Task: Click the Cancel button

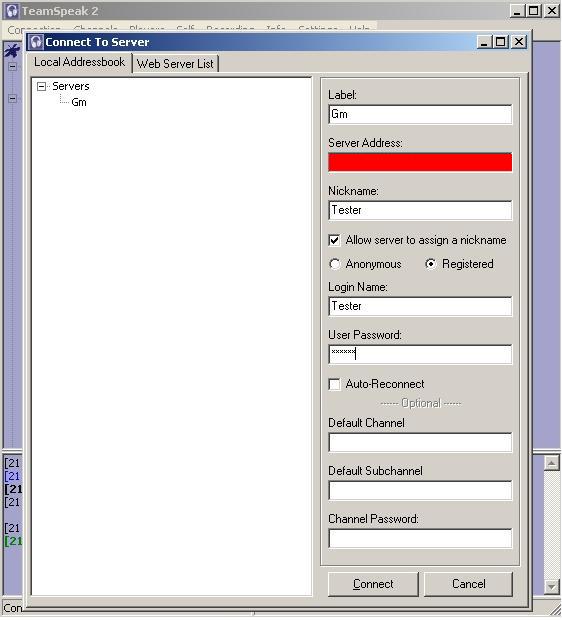Action: tap(469, 584)
